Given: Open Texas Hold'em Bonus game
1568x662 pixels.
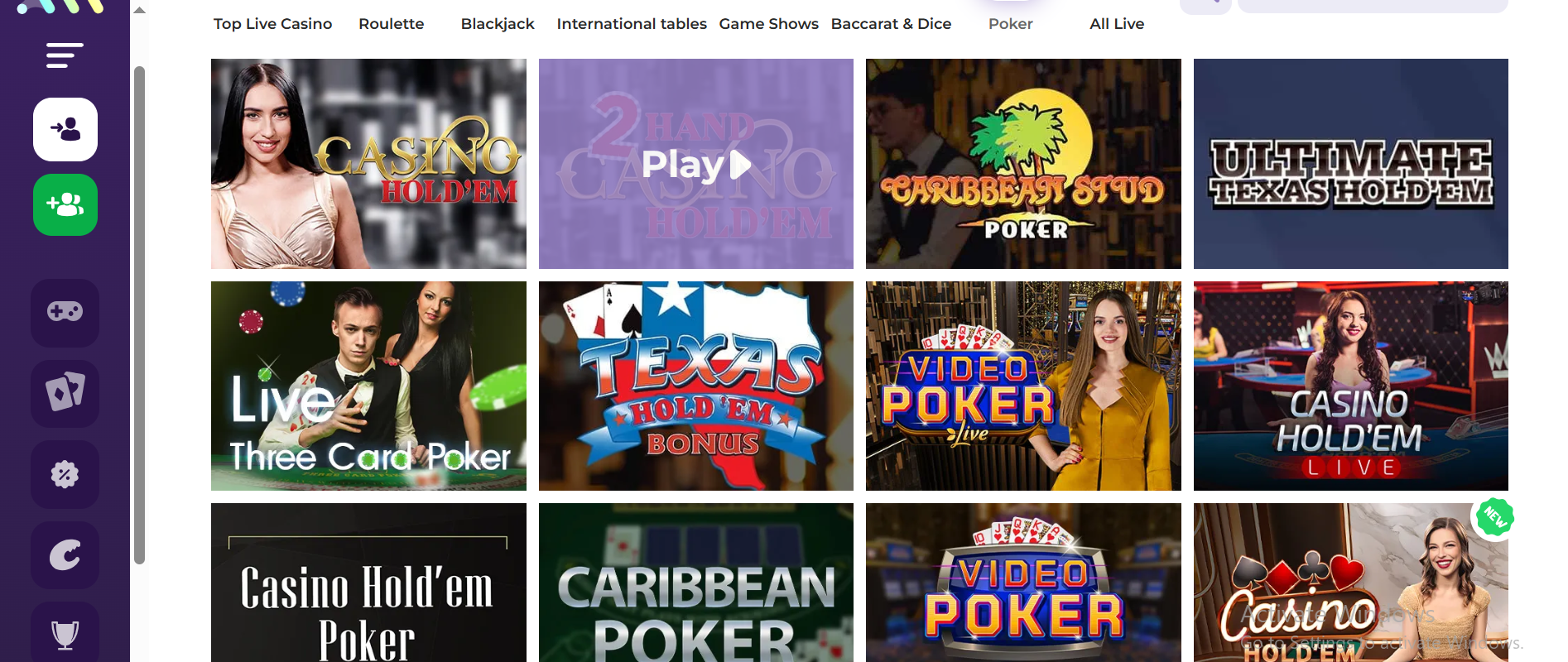Looking at the screenshot, I should point(695,386).
